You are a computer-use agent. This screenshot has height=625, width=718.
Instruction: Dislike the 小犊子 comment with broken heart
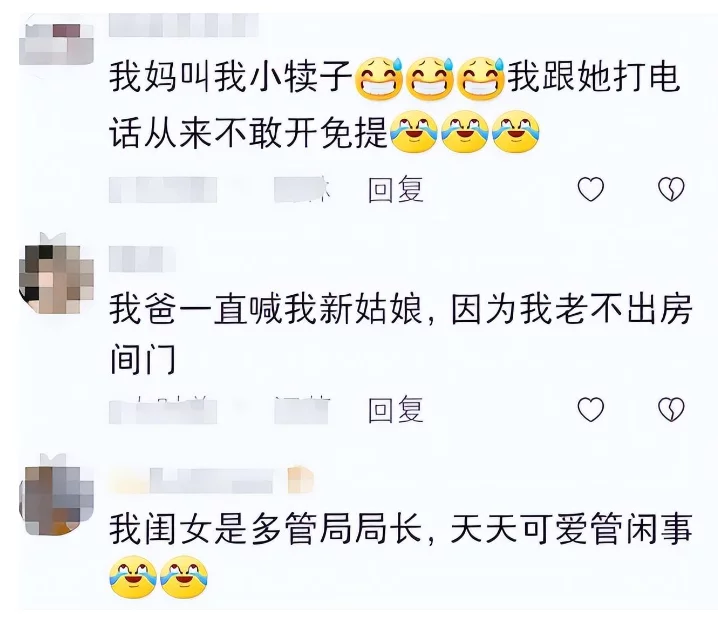coord(671,189)
